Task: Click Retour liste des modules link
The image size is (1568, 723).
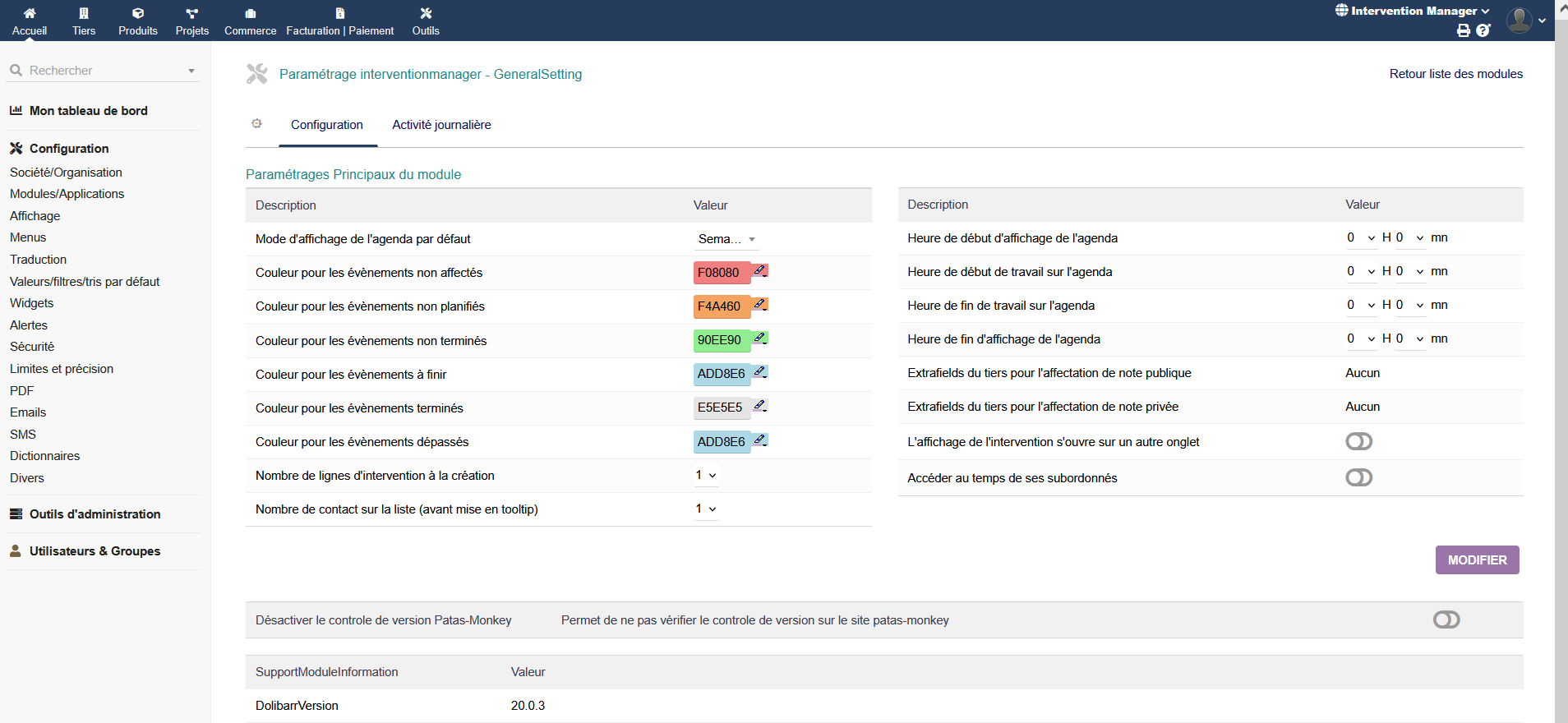Action: point(1455,74)
